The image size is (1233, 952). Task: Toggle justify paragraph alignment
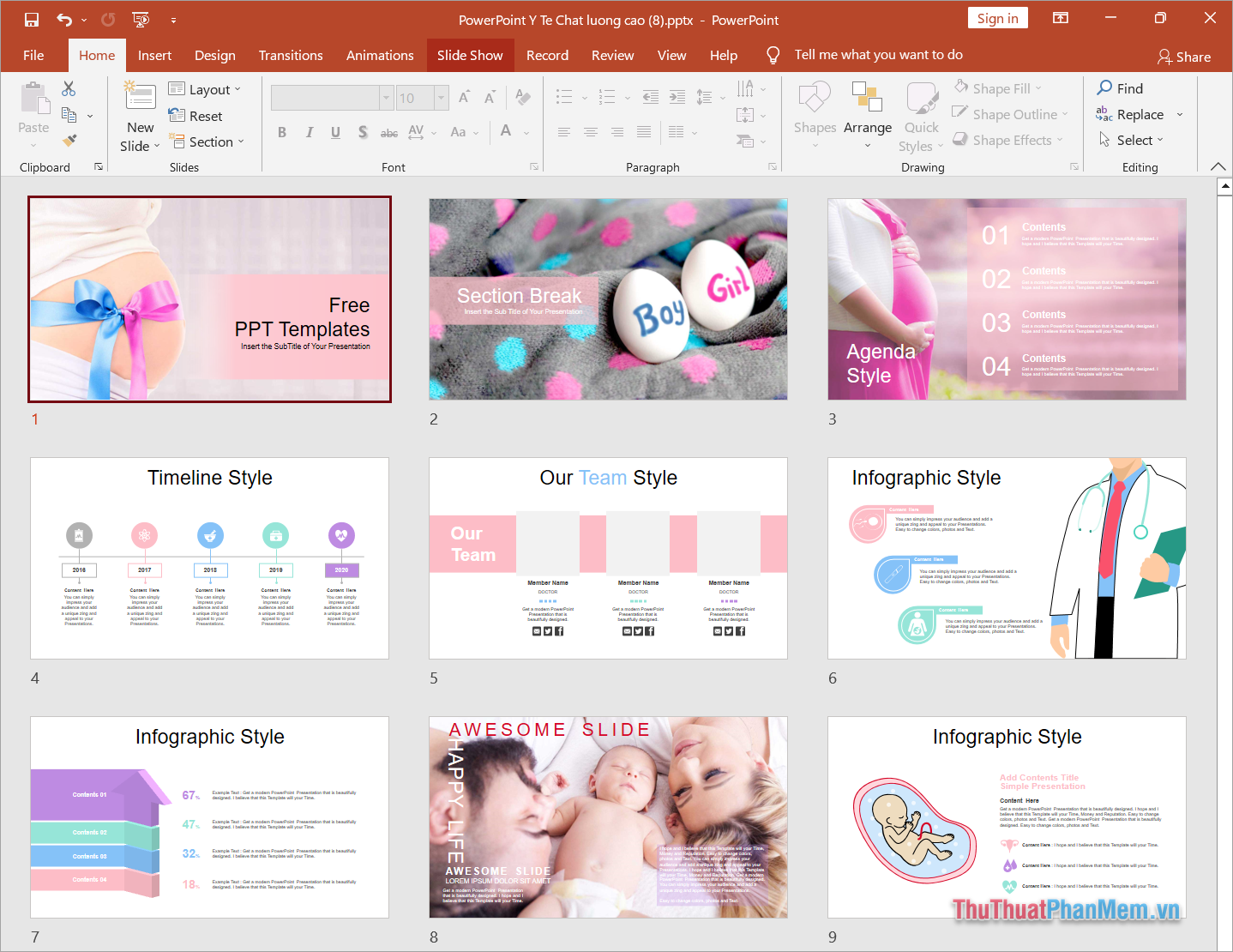(644, 131)
